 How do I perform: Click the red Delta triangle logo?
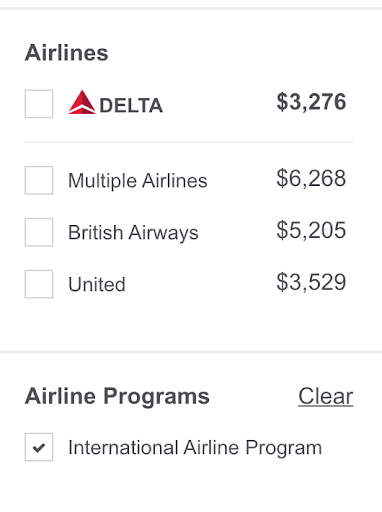click(82, 102)
